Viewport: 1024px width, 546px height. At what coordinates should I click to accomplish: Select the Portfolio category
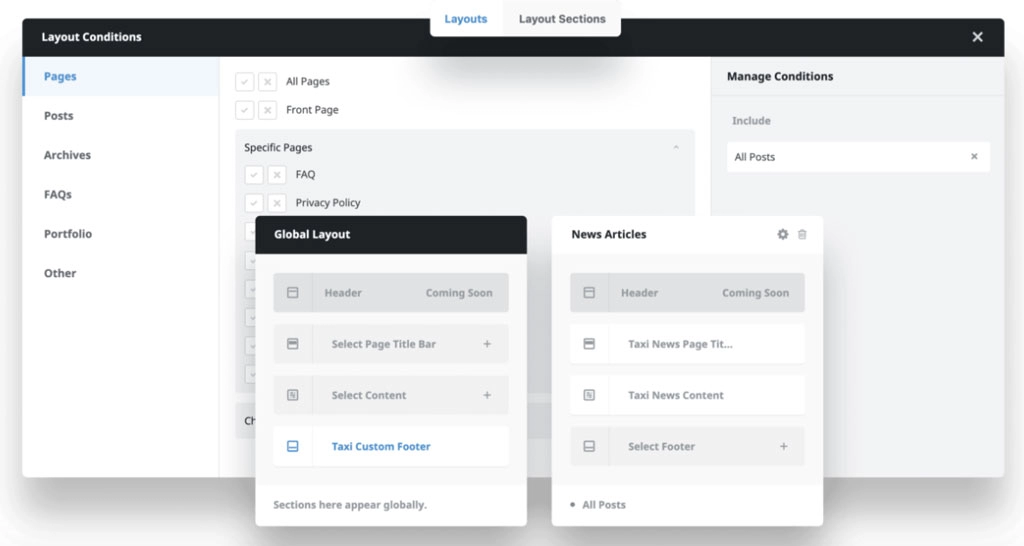click(x=121, y=234)
